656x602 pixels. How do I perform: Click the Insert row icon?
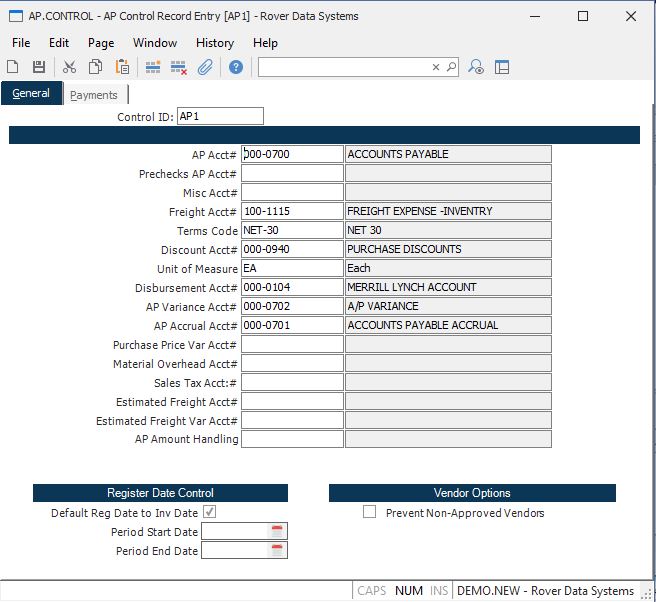coord(153,67)
